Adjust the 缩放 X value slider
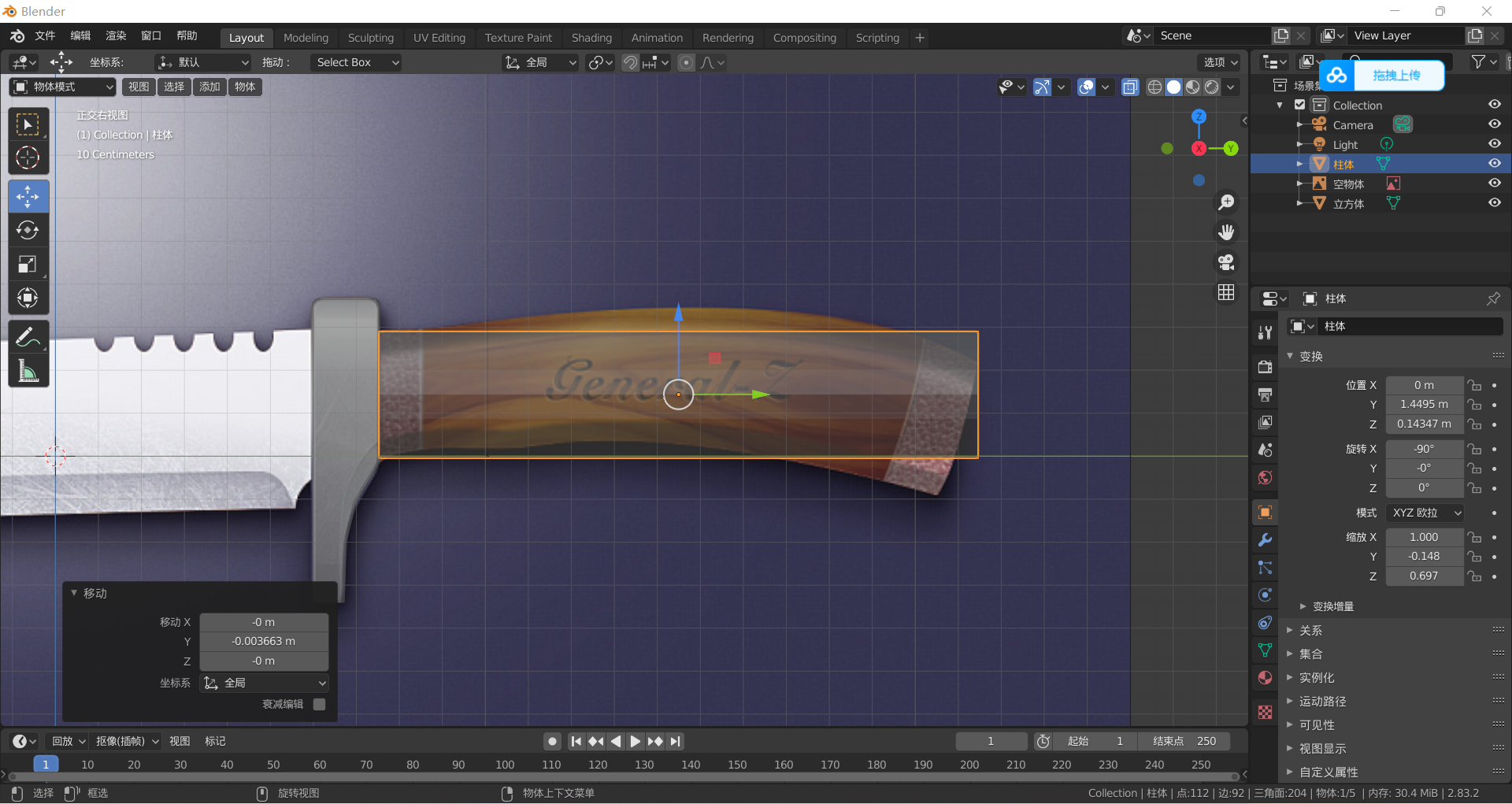 coord(1425,537)
